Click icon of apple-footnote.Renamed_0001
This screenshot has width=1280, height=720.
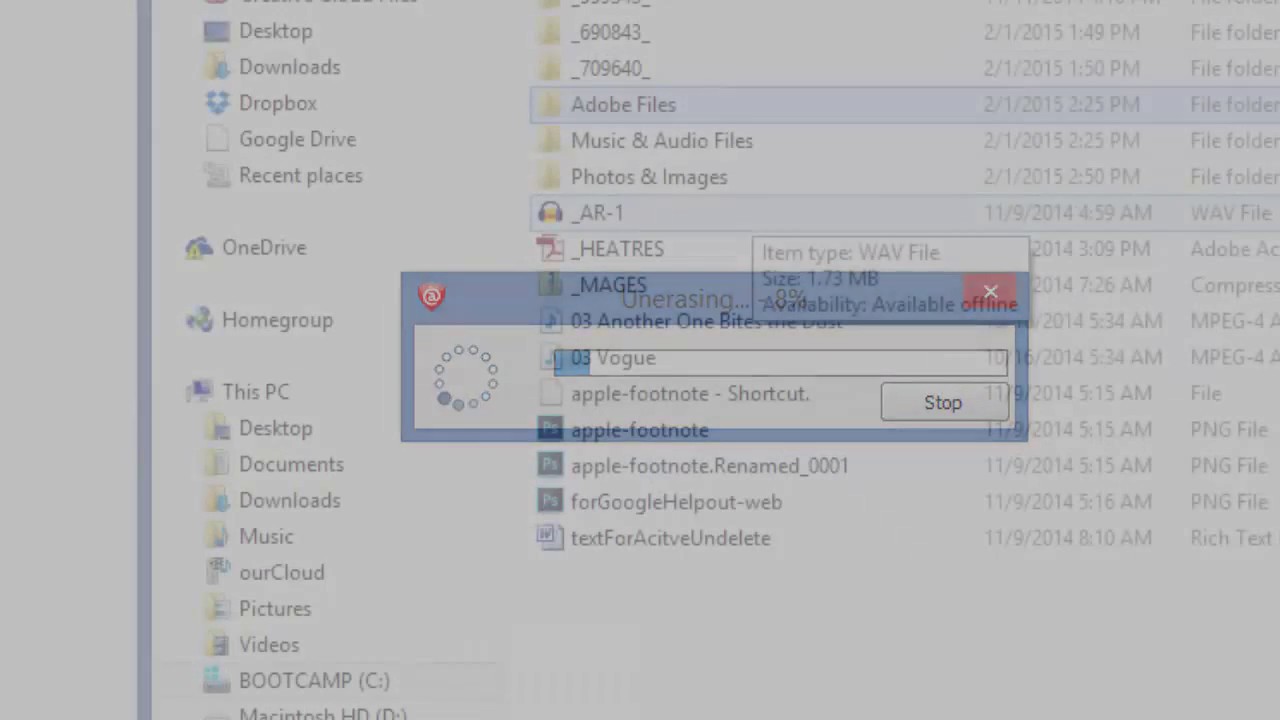(550, 466)
